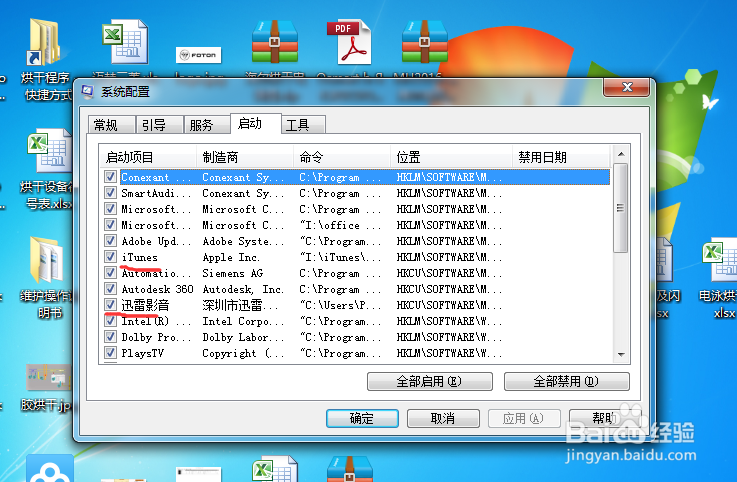Uncheck the Dolby Pro... startup checkbox
Viewport: 737px width, 482px height.
point(110,337)
